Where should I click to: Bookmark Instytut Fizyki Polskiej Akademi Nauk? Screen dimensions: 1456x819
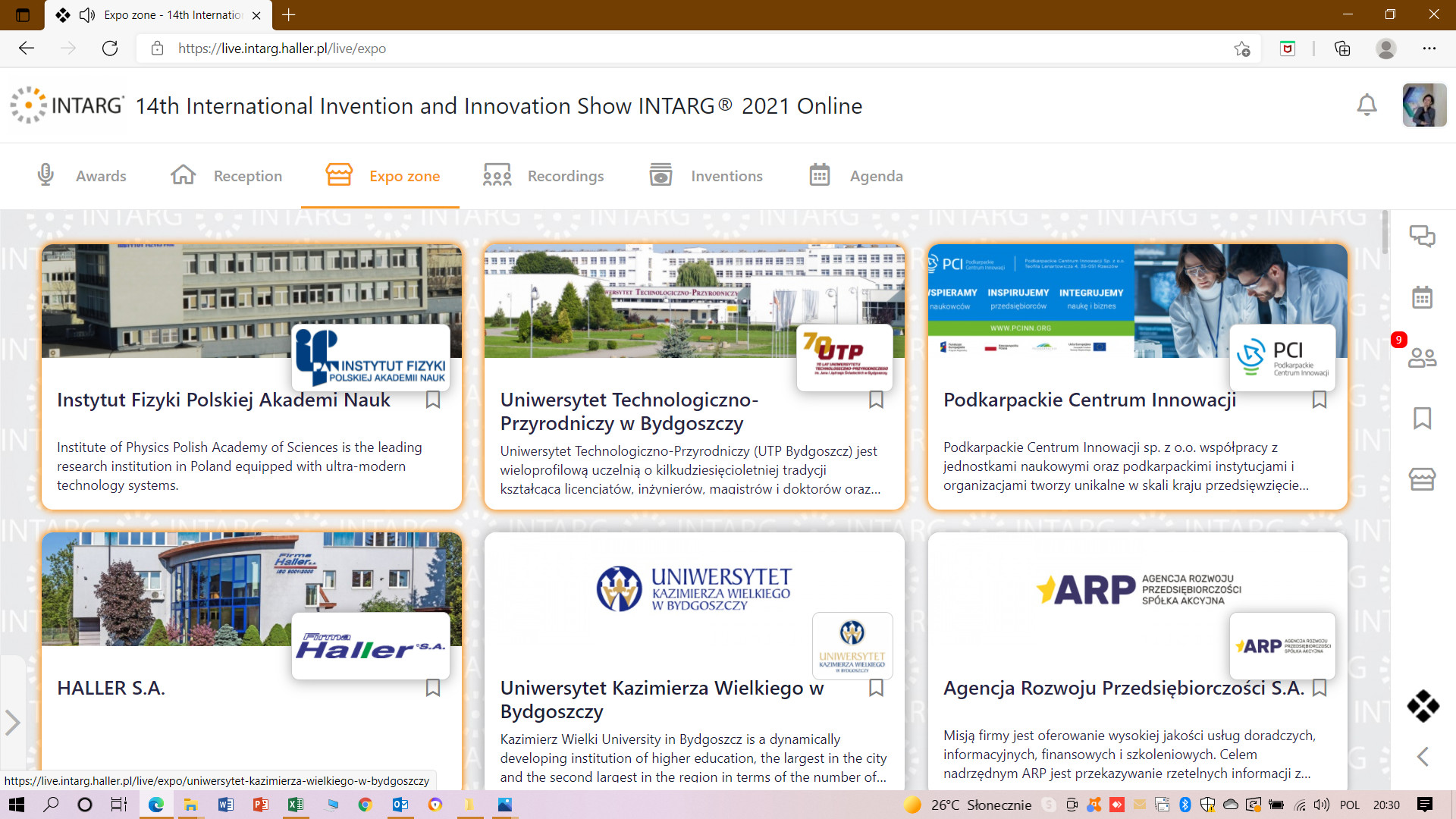point(433,400)
